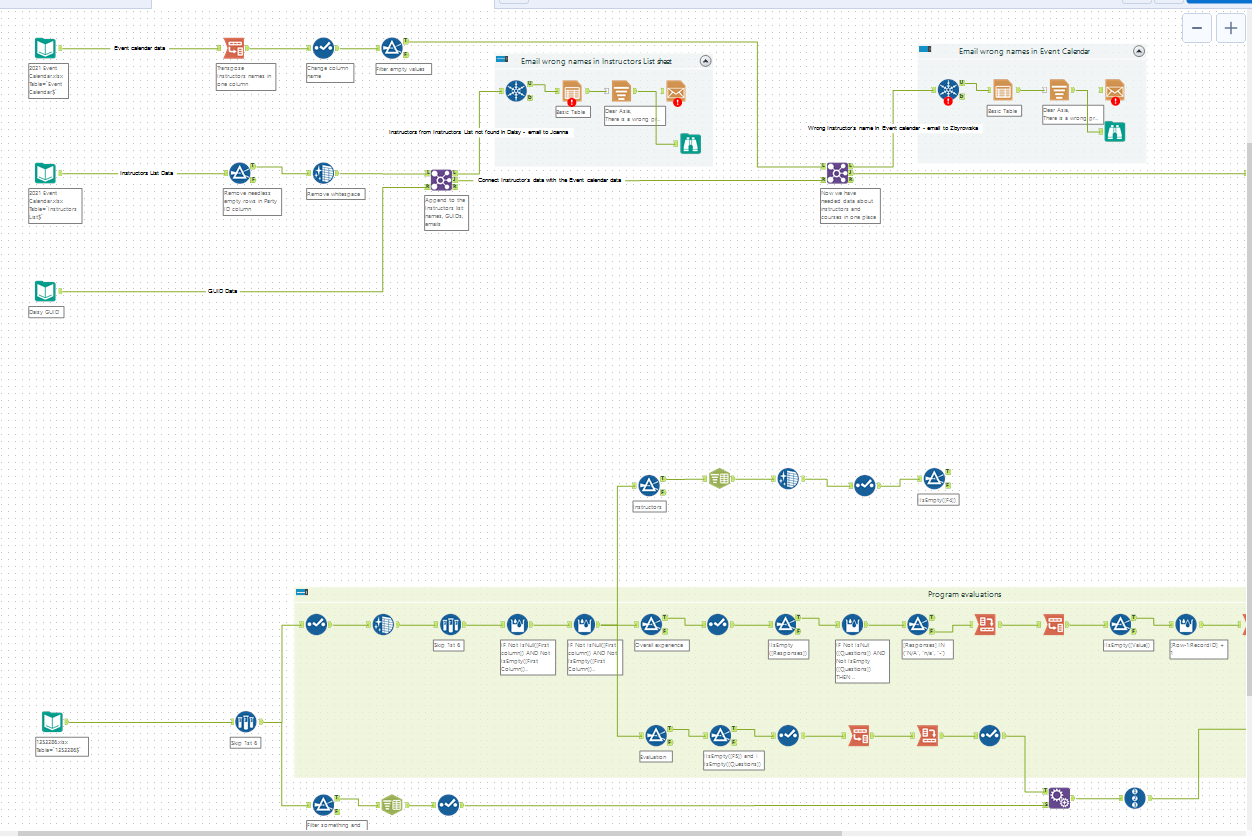The height and width of the screenshot is (836, 1252).
Task: Click the purple Run Command gear tool near the bottom
Action: [1060, 797]
